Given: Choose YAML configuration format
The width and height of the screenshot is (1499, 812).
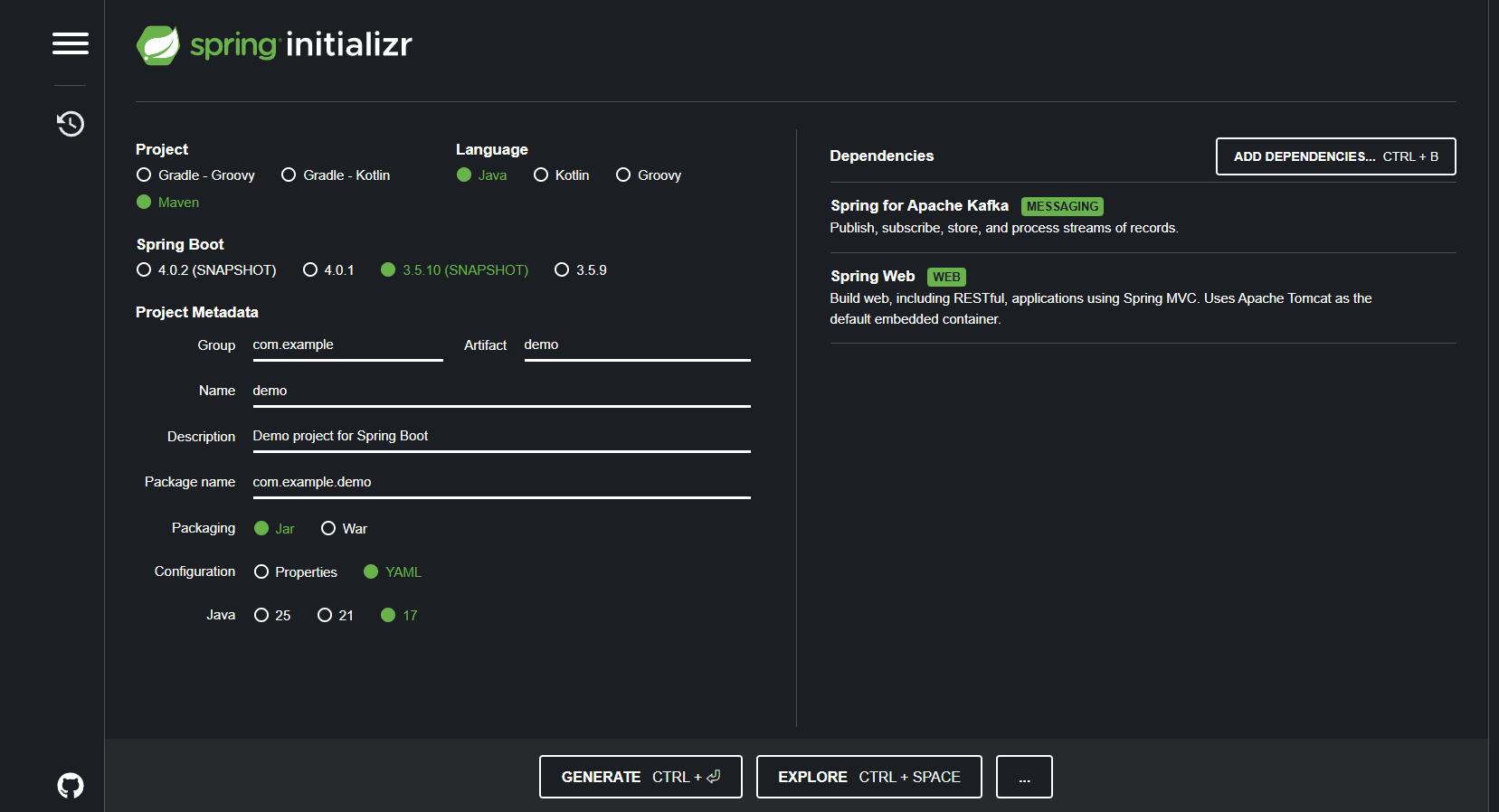Looking at the screenshot, I should pos(393,571).
